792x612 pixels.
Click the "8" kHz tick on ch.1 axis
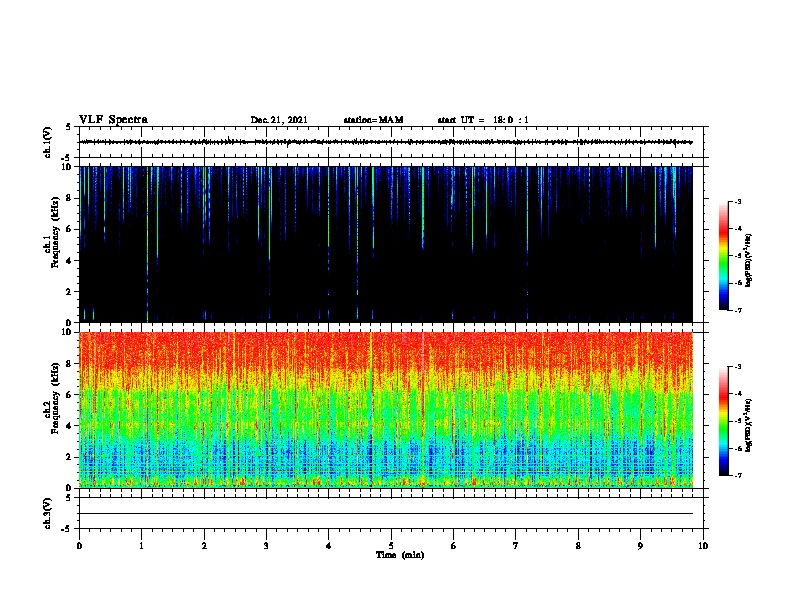click(70, 198)
